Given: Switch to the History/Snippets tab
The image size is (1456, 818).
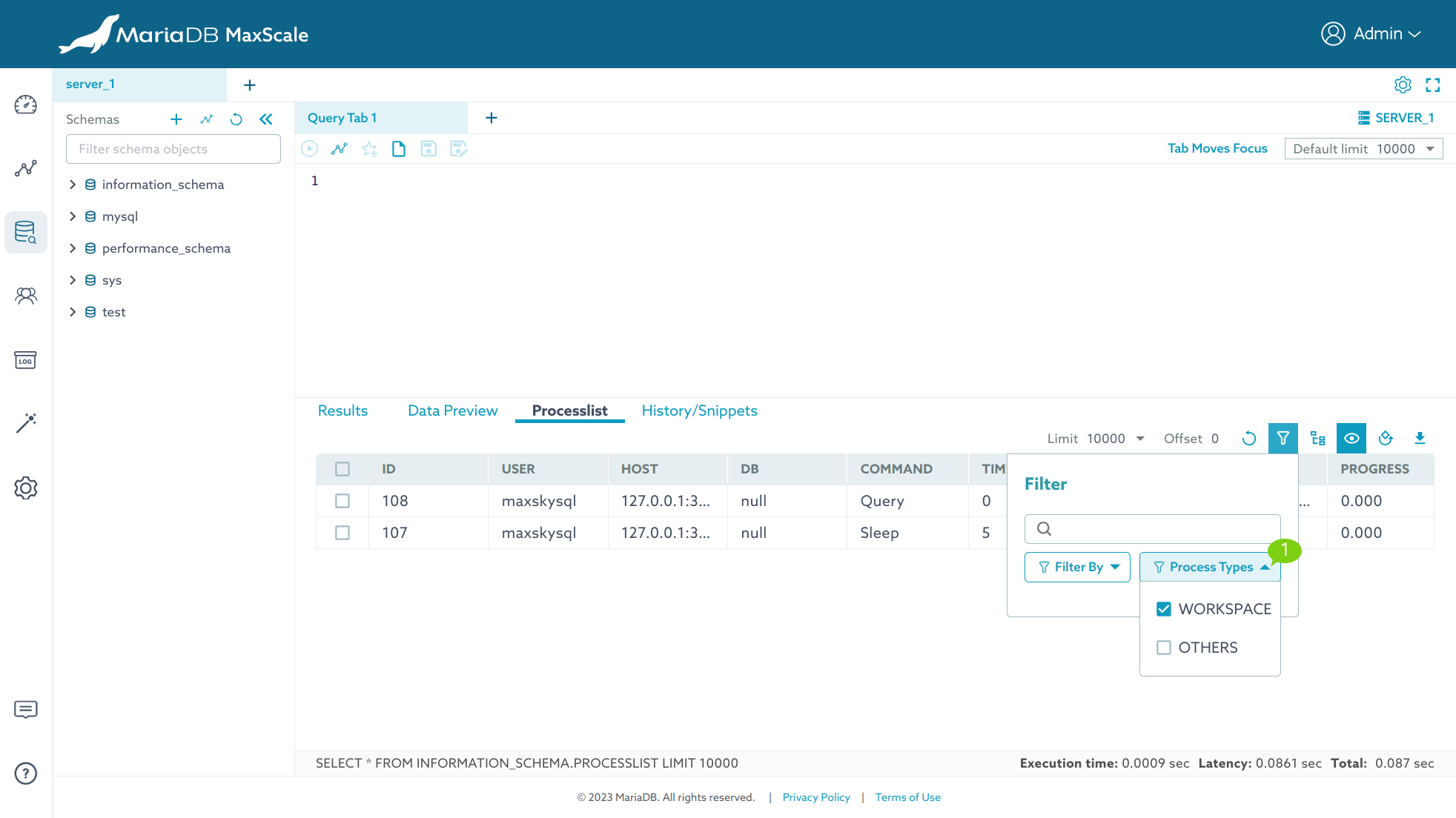Looking at the screenshot, I should [699, 410].
